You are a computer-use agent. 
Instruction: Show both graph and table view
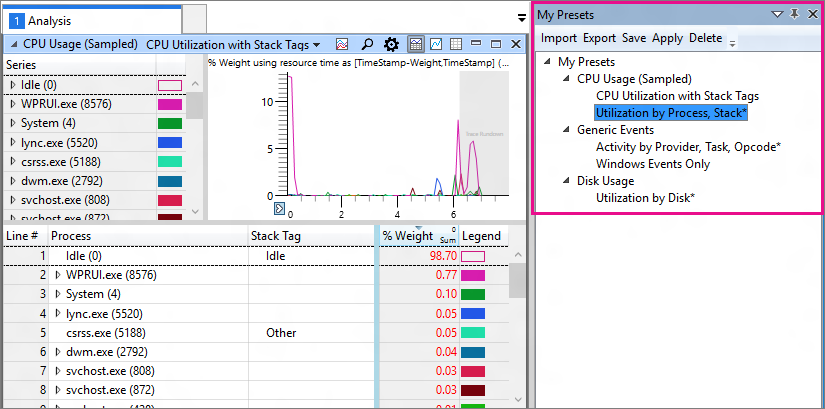click(416, 44)
